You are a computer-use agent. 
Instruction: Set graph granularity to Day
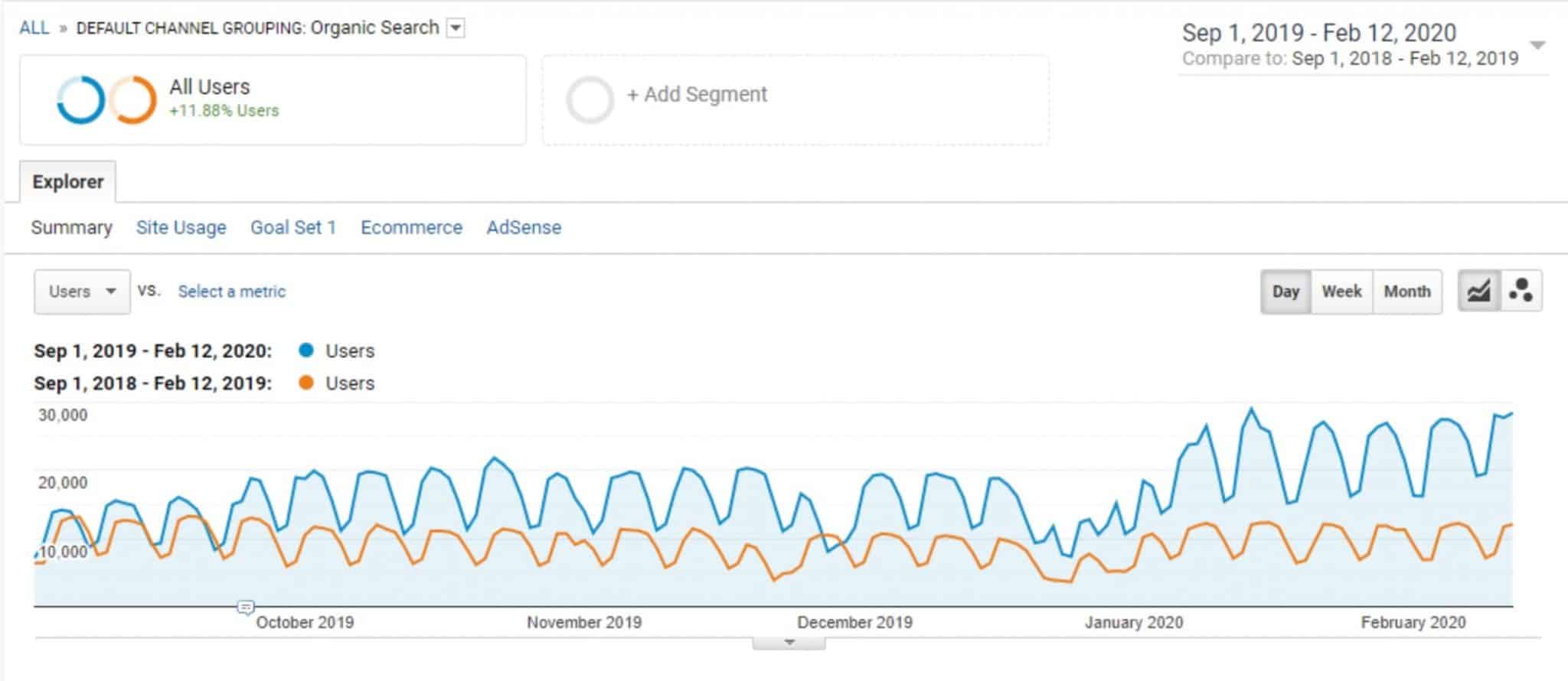pos(1286,292)
